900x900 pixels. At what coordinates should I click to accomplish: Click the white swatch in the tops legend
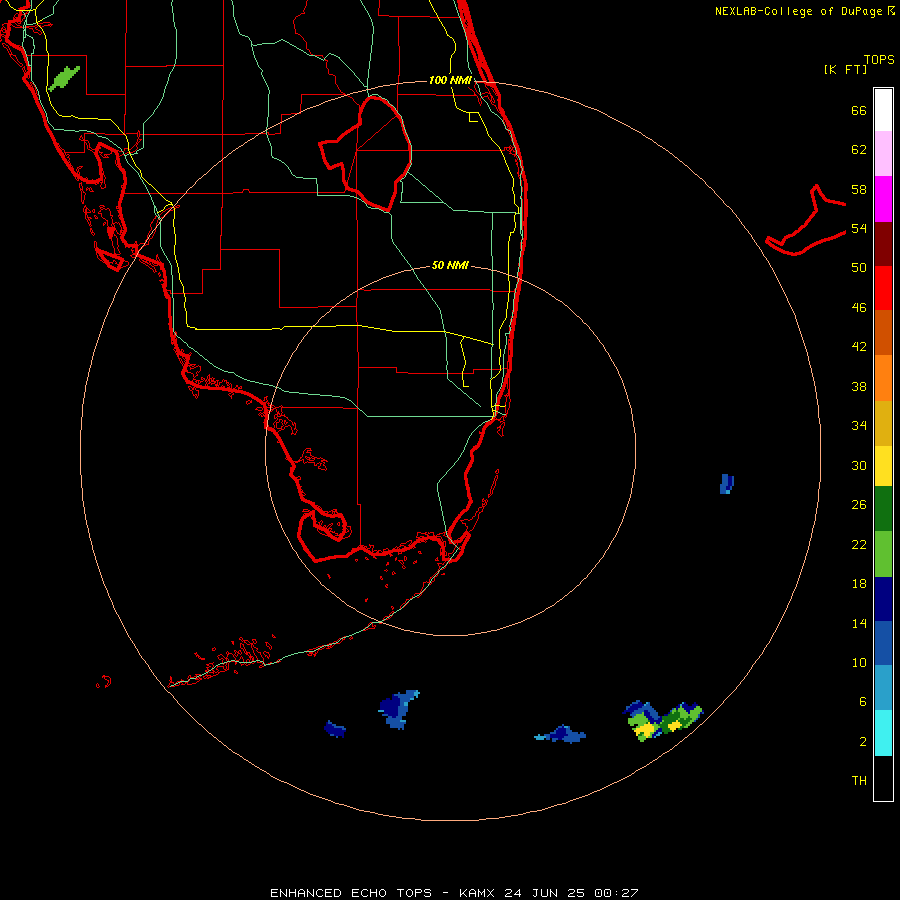[x=883, y=110]
